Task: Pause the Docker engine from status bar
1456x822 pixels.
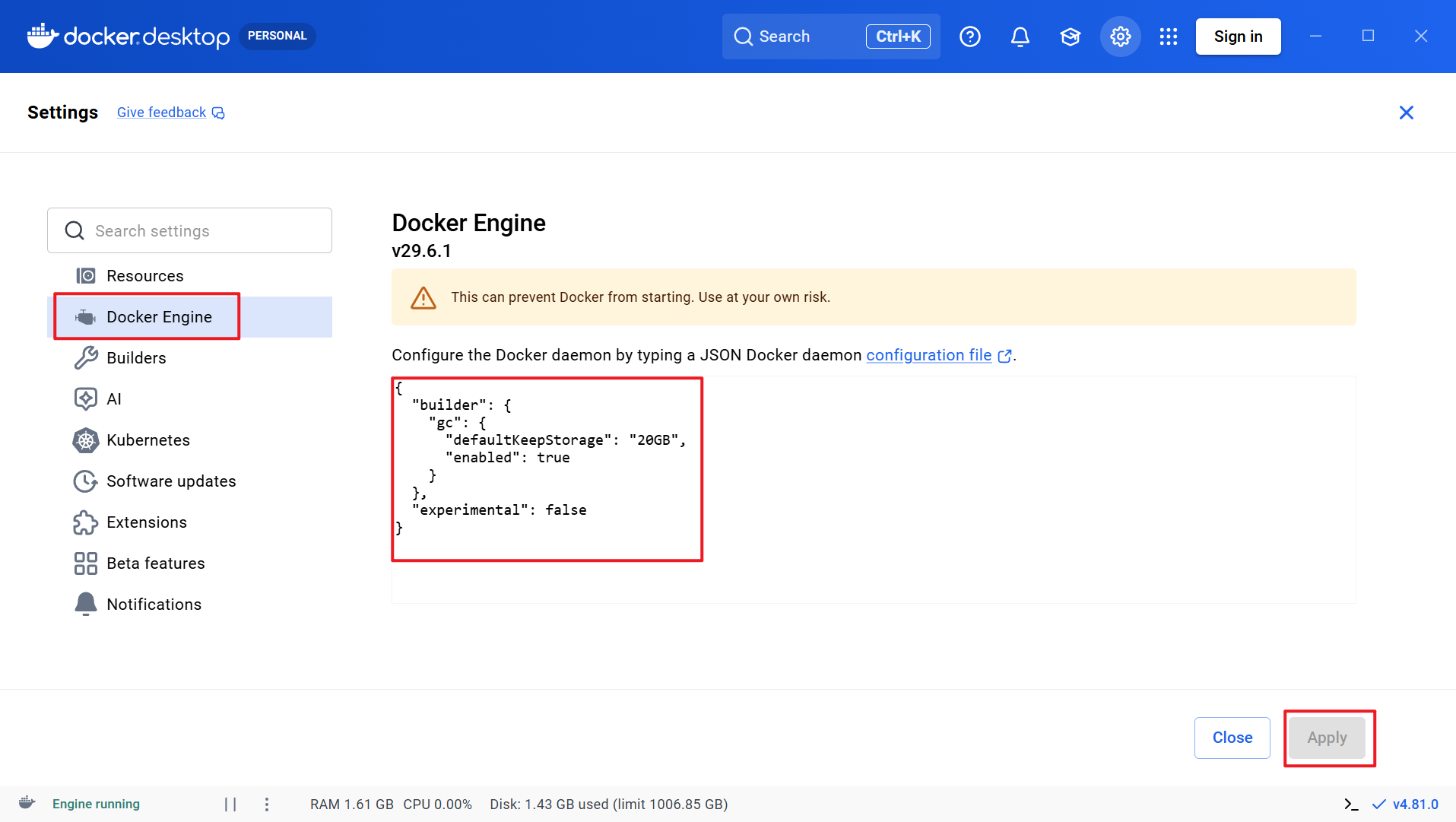Action: 230,805
